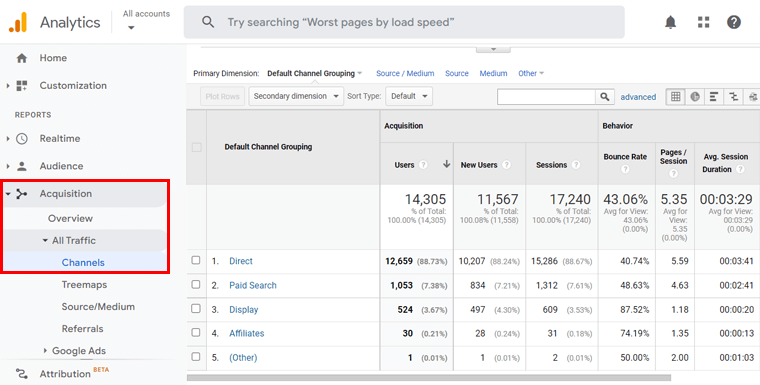Open the All accounts dropdown

click(x=146, y=20)
